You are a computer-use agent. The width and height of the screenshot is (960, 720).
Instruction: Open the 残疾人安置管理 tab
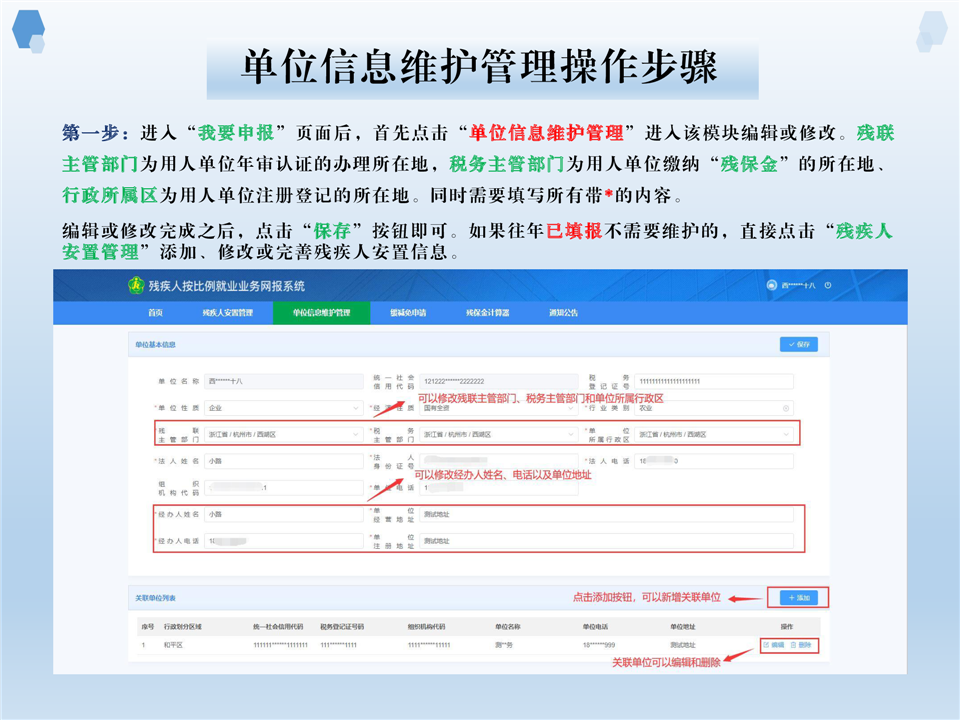227,313
